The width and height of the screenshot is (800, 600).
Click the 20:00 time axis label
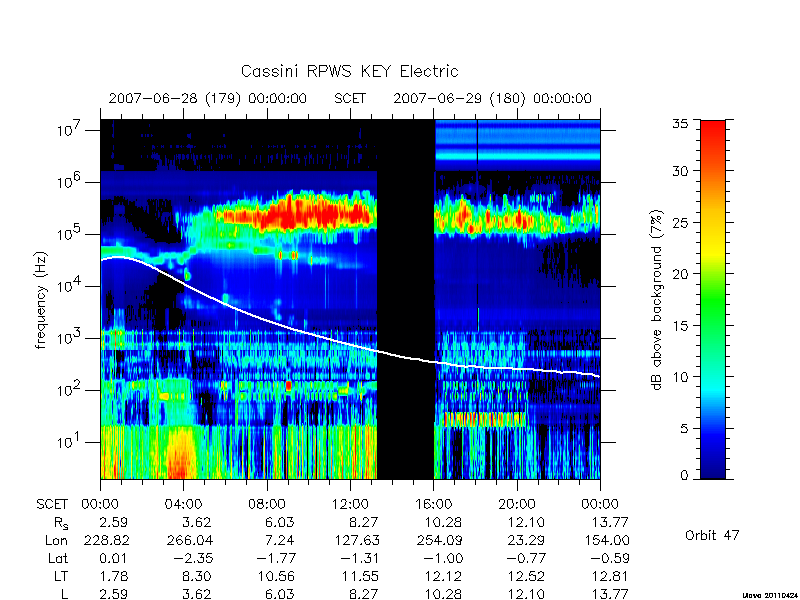coord(517,505)
